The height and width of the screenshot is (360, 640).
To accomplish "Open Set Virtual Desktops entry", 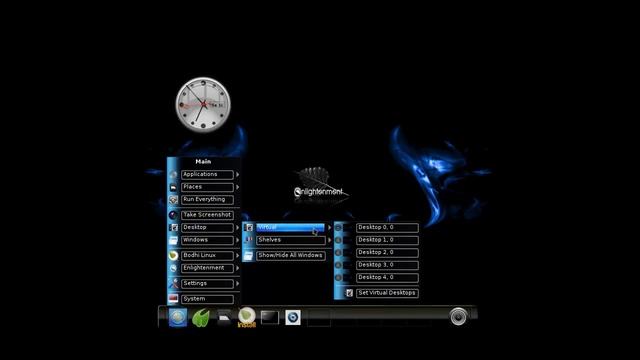I will (387, 293).
